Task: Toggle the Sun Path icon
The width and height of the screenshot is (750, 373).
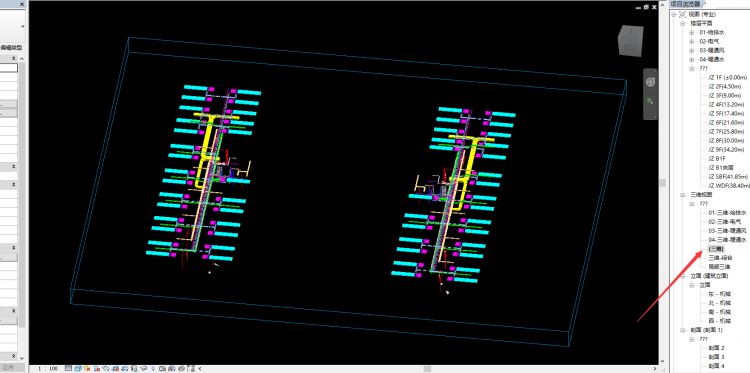Action: pyautogui.click(x=87, y=369)
